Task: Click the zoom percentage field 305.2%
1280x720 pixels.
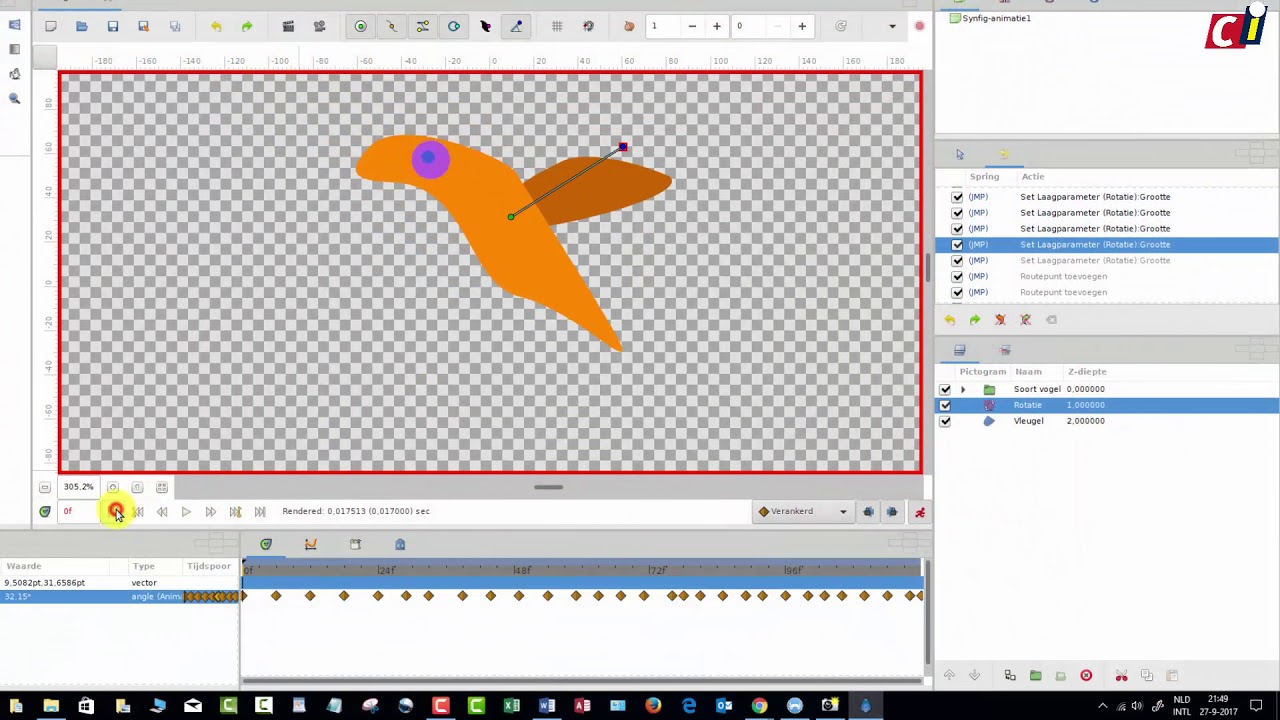Action: (78, 487)
